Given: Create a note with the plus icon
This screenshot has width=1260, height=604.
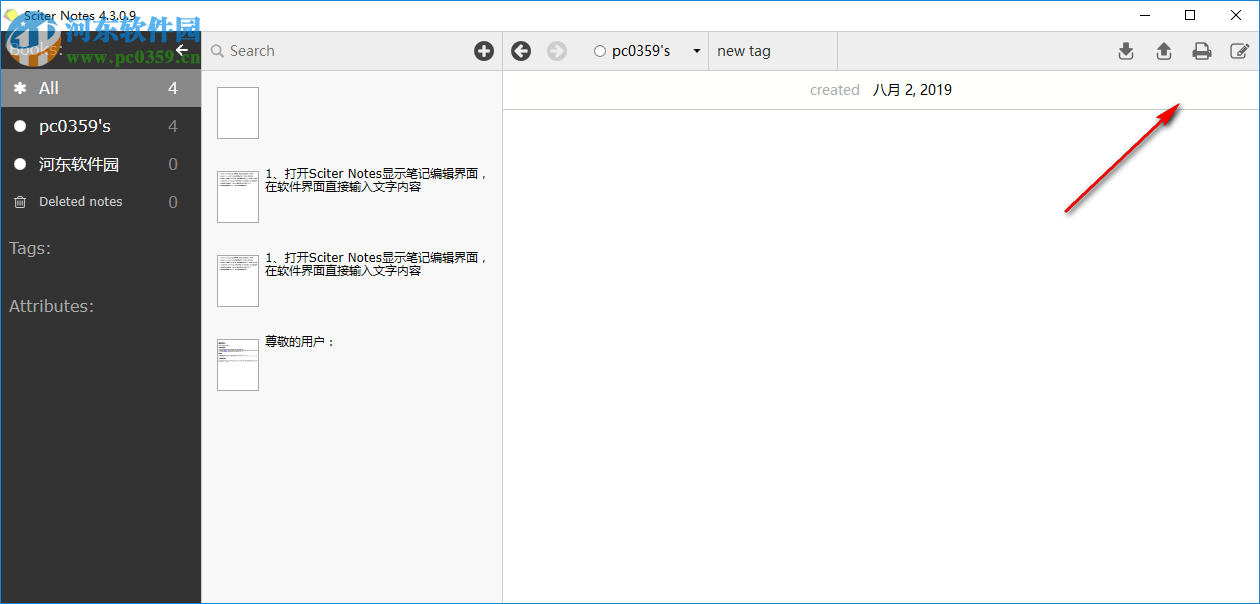Looking at the screenshot, I should coord(484,50).
